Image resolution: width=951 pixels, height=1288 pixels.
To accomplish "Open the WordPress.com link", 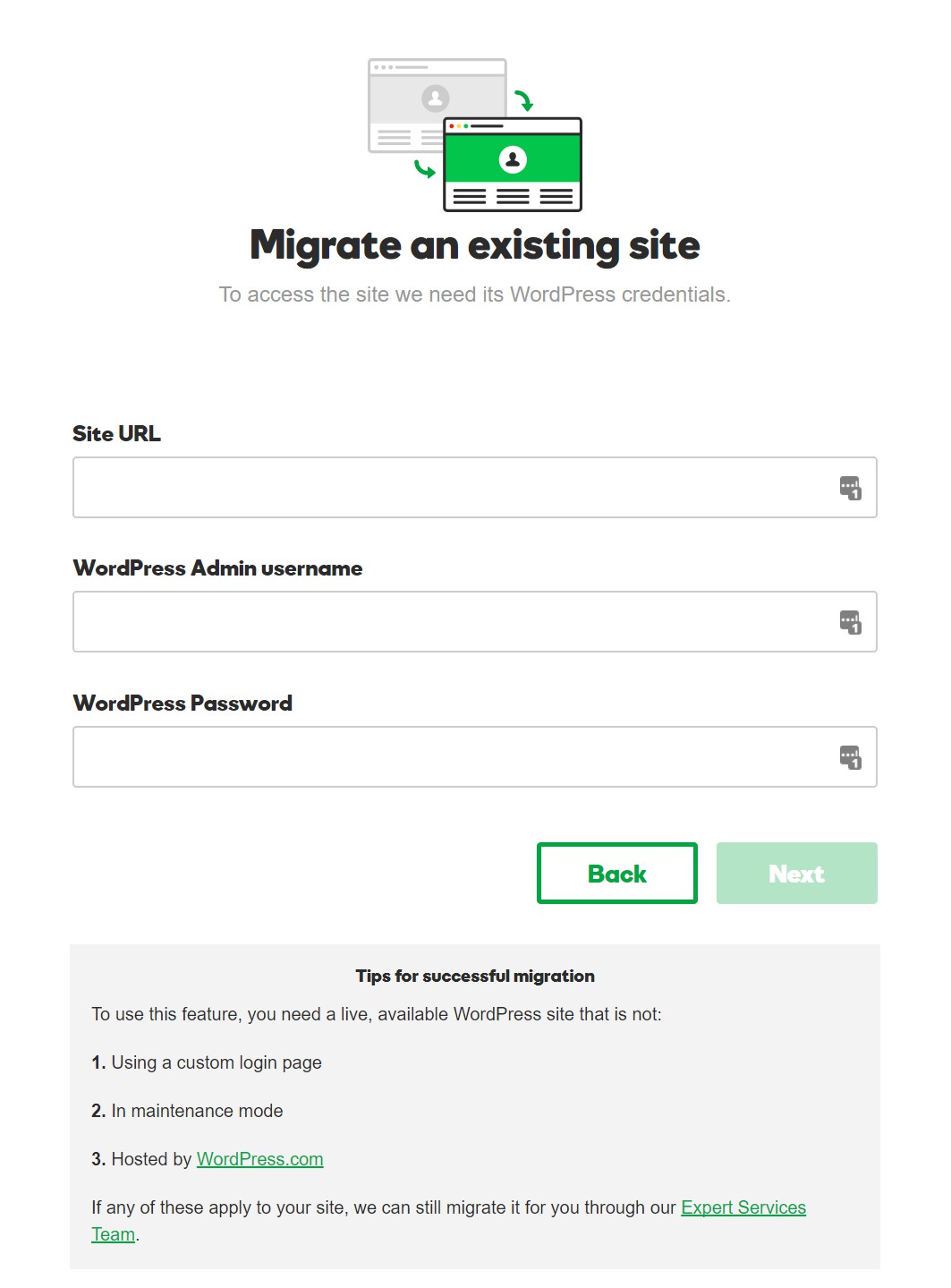I will tap(260, 1159).
